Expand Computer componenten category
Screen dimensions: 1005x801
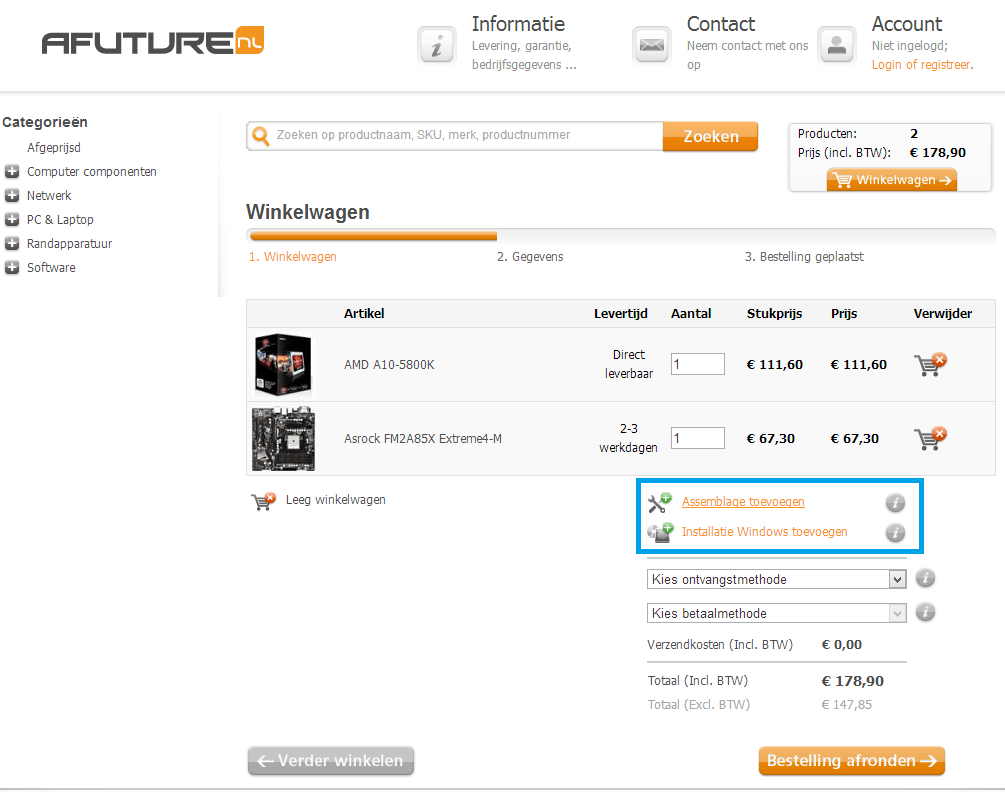point(12,171)
